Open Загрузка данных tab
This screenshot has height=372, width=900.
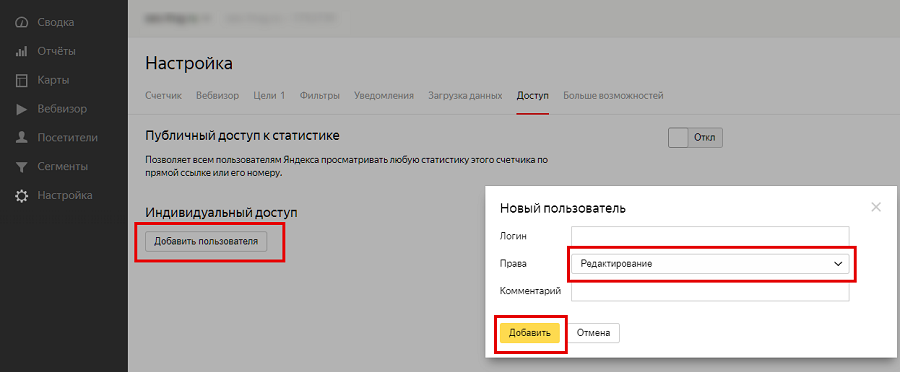(x=465, y=95)
